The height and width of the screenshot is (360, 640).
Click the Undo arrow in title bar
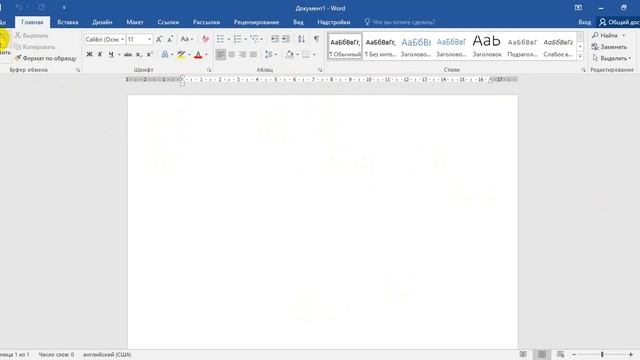point(19,7)
